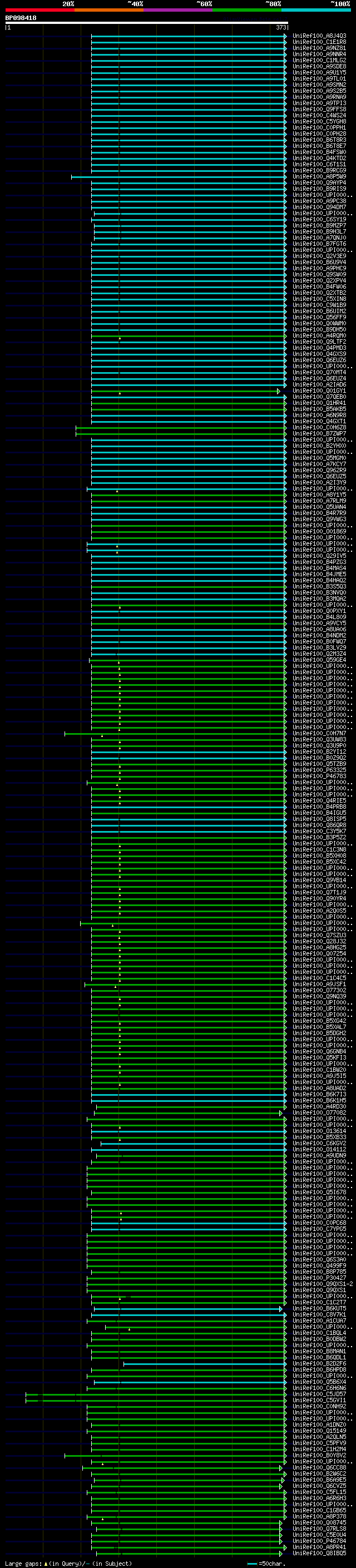Click hit label UniRef100_C5YGH8
This screenshot has height=1568, width=356.
point(319,122)
